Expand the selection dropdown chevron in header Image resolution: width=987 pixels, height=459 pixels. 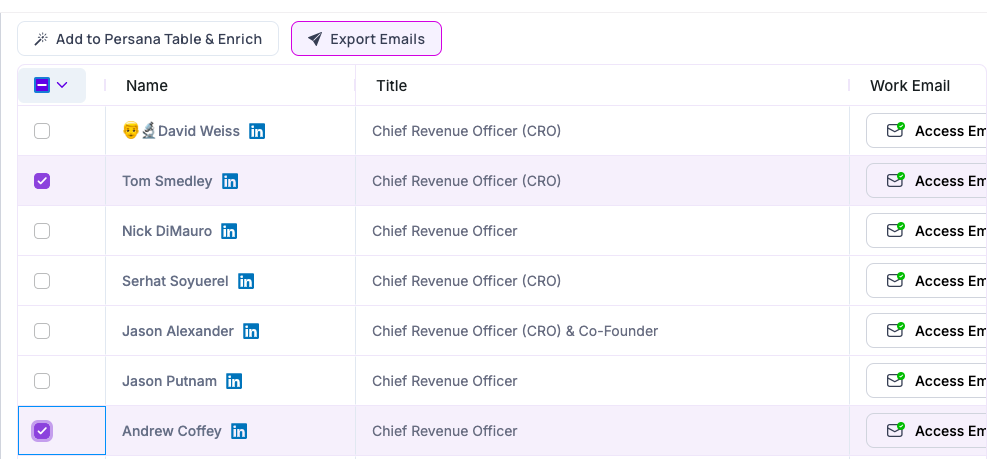coord(63,86)
